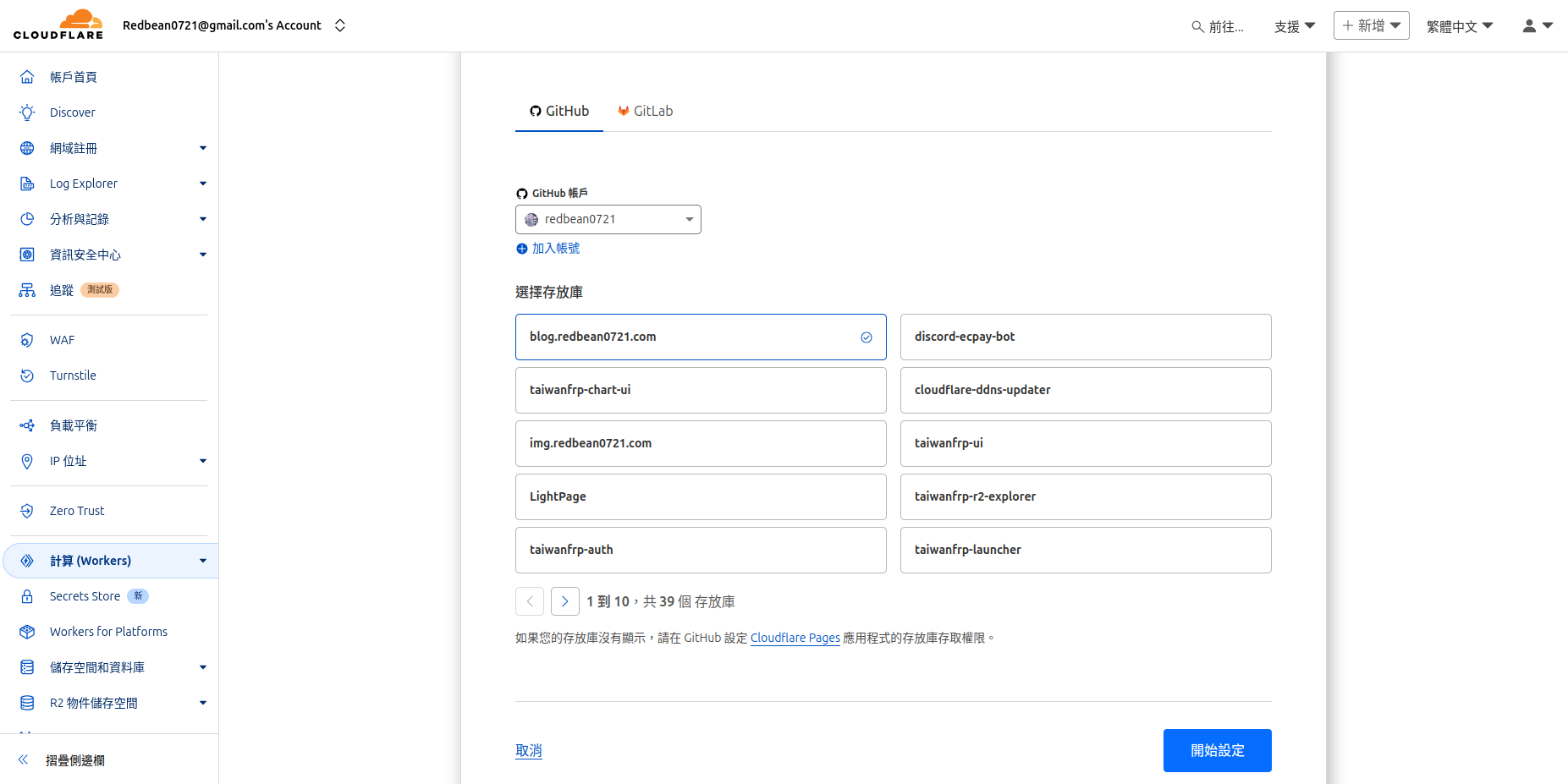Click the 開始設定 button
The image size is (1568, 784).
1217,750
